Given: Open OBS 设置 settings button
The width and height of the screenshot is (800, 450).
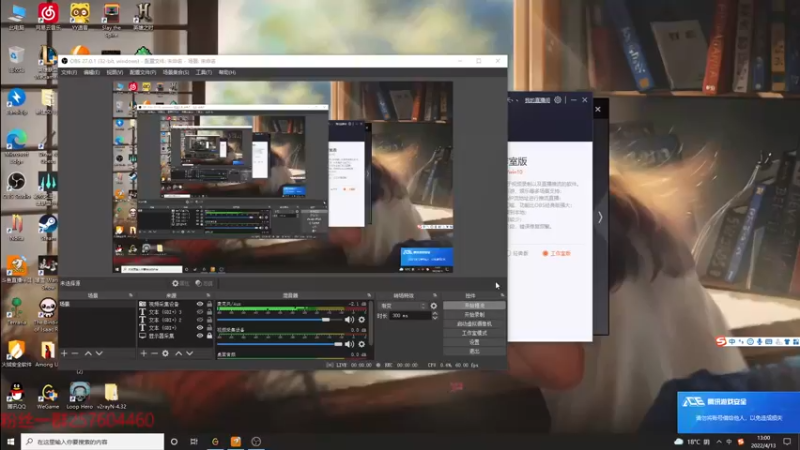Looking at the screenshot, I should pos(474,342).
